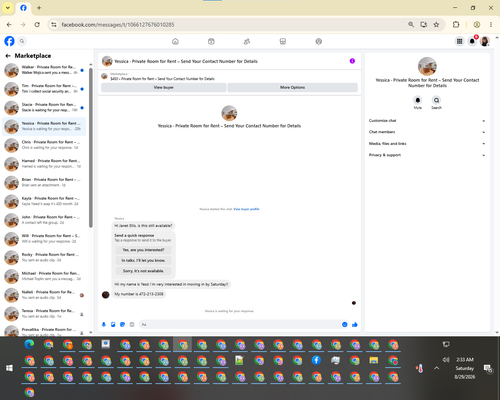The image size is (500, 400).
Task: Show hidden system tray icons chevron
Action: pos(437,368)
